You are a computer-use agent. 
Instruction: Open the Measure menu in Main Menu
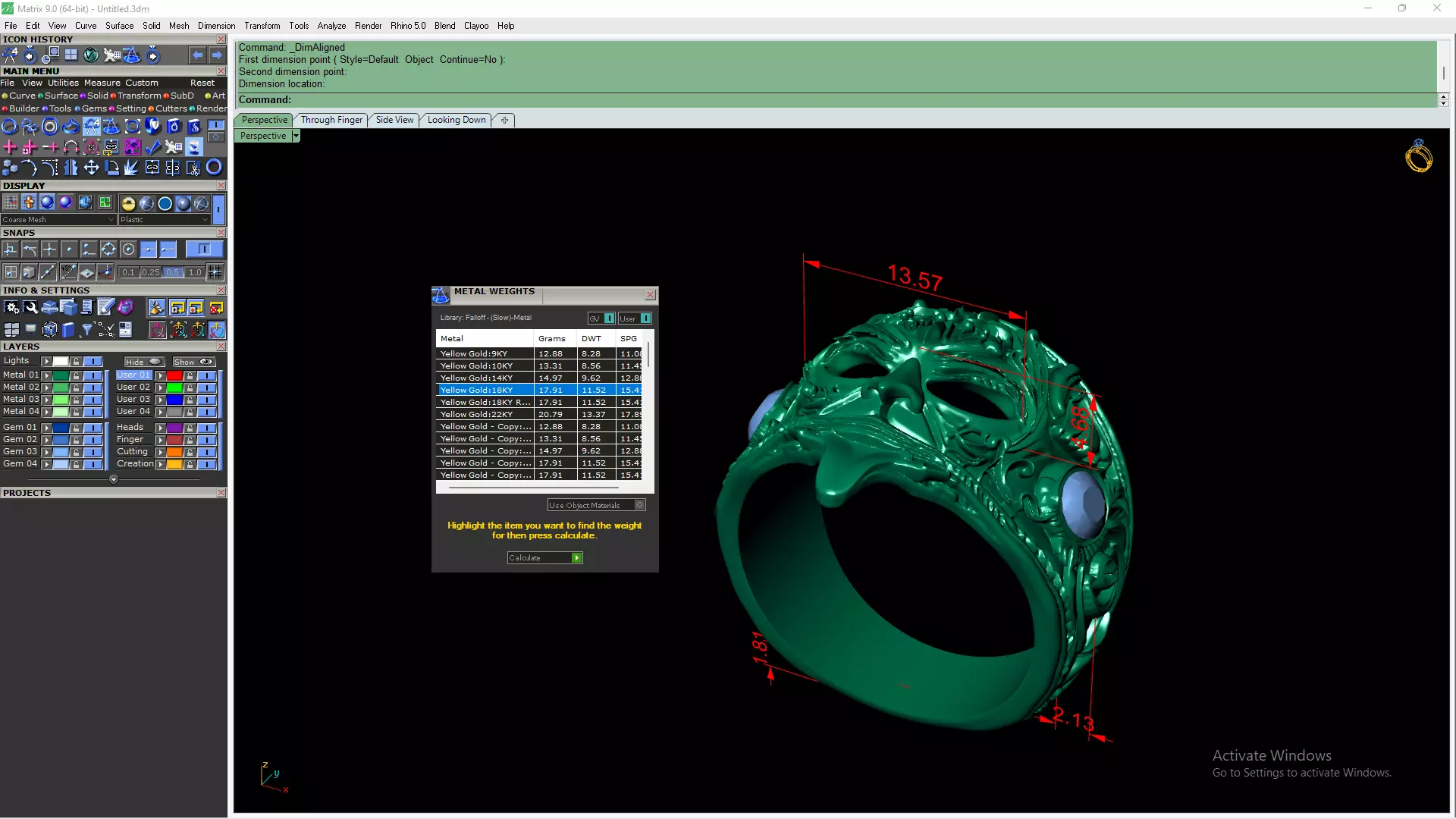102,83
